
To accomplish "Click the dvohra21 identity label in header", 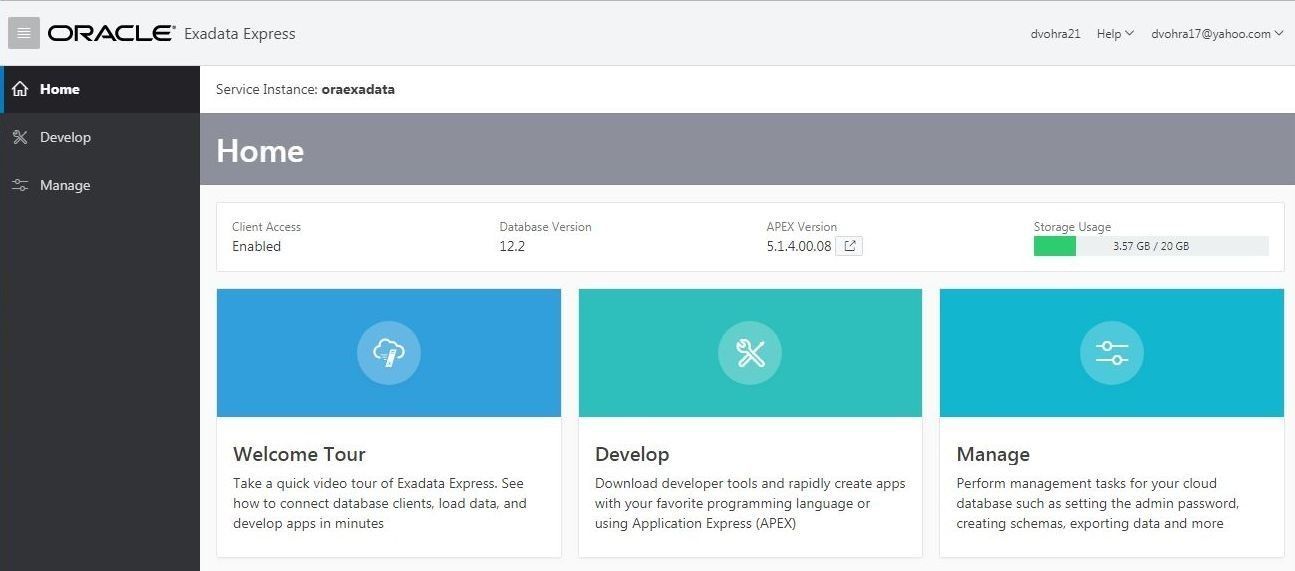I will click(1055, 33).
